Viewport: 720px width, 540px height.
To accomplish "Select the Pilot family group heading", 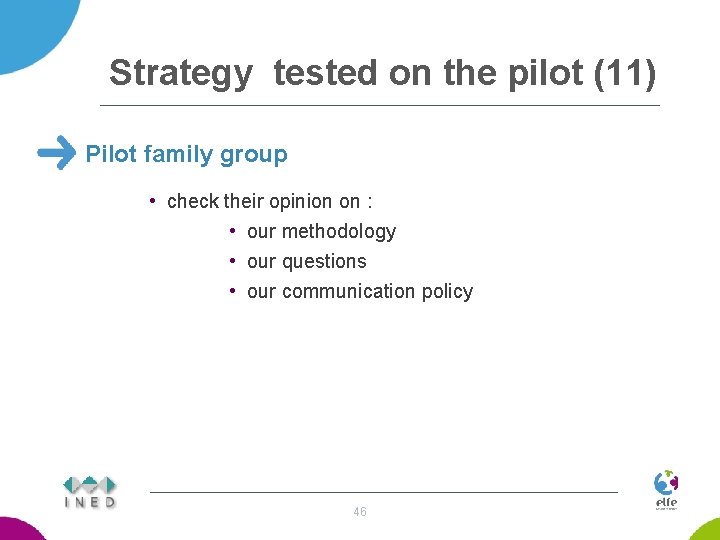I will (x=186, y=154).
